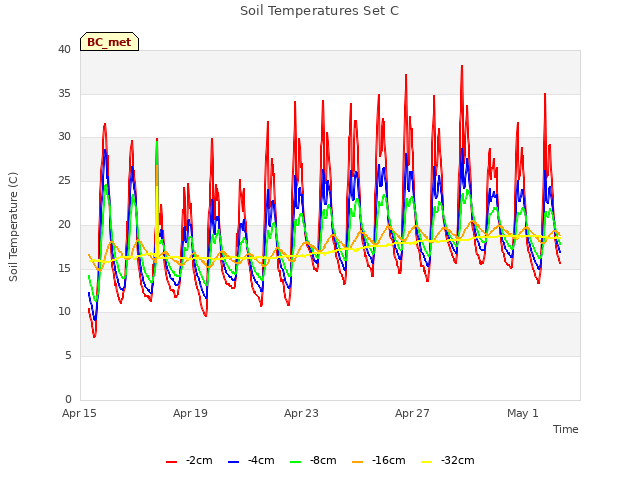Viewport: 640px width, 480px height.
Task: Click the 40 y-axis tick label
Action: [x=64, y=49]
